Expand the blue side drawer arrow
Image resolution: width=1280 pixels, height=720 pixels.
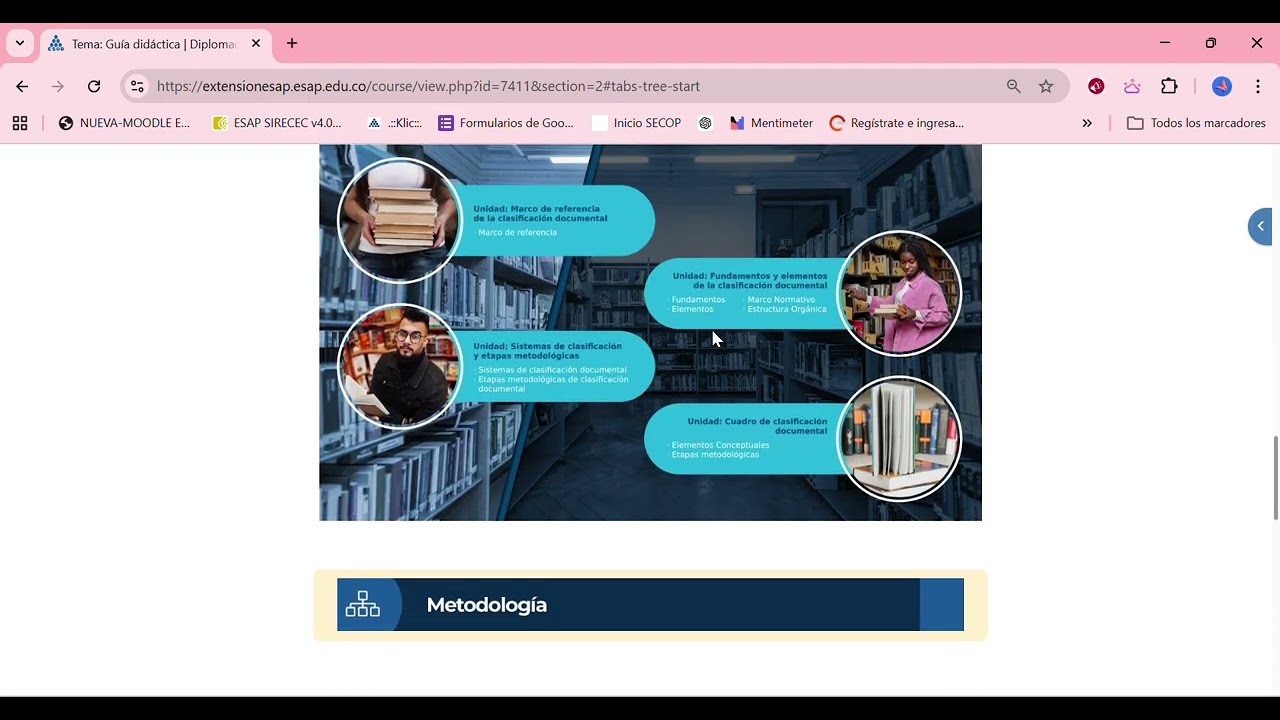[1260, 226]
